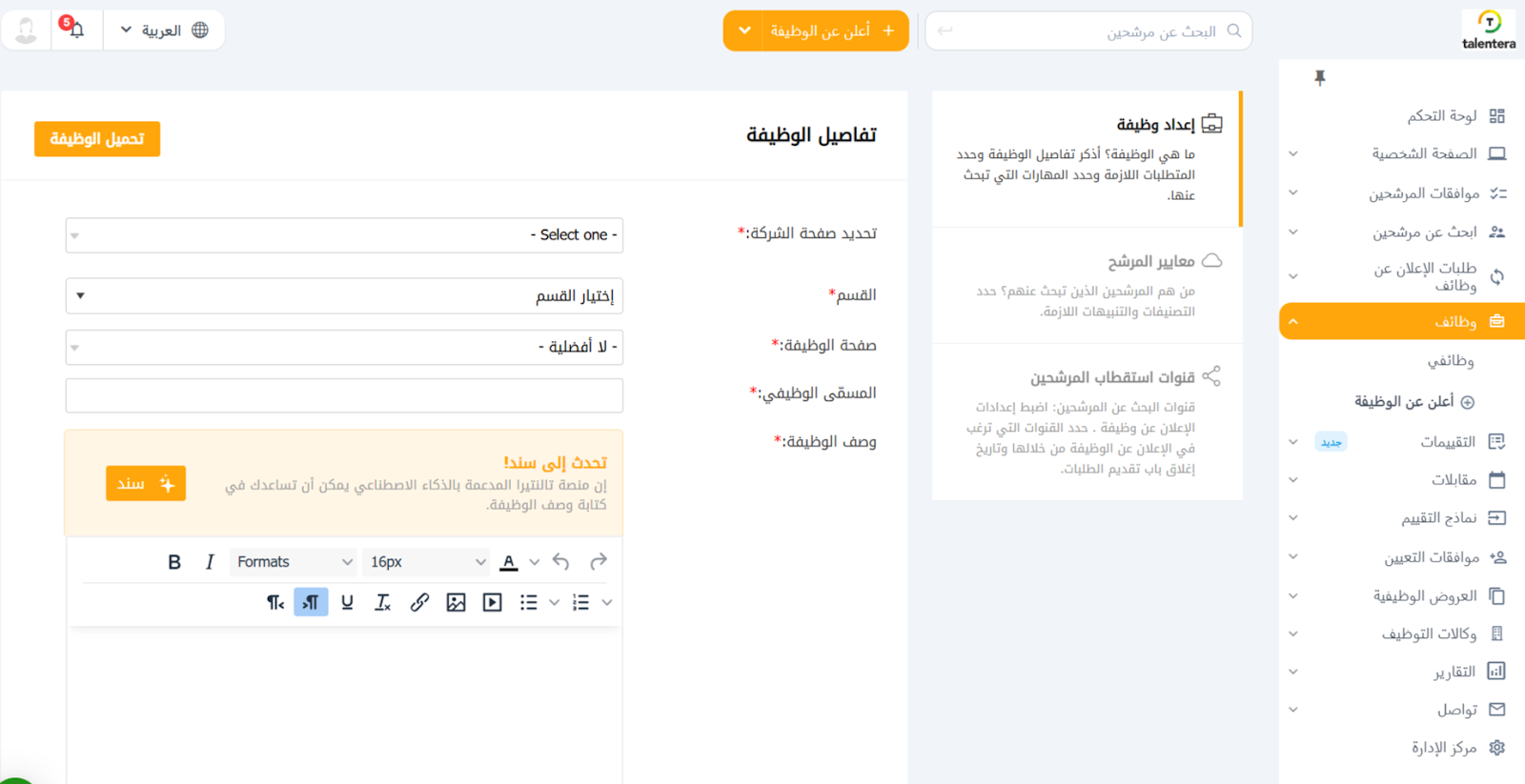Click the Bold formatting icon
The height and width of the screenshot is (784, 1525).
coord(174,562)
